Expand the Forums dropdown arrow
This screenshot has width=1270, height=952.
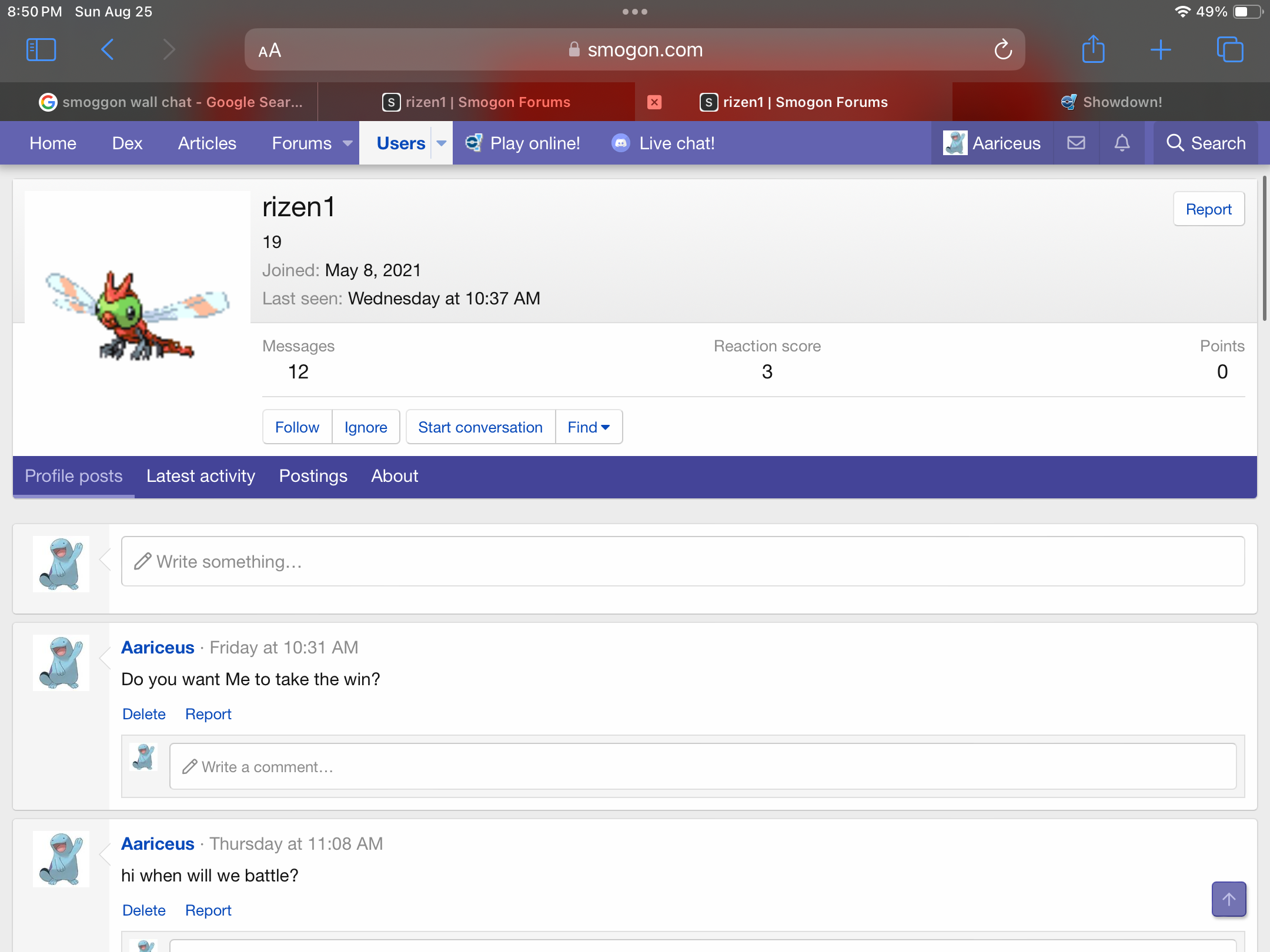tap(347, 143)
